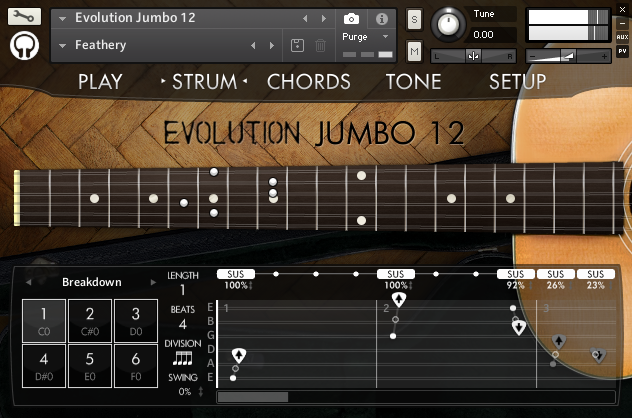The width and height of the screenshot is (632, 418).
Task: Click the upstroke pick under 26% SUS
Action: click(x=558, y=341)
